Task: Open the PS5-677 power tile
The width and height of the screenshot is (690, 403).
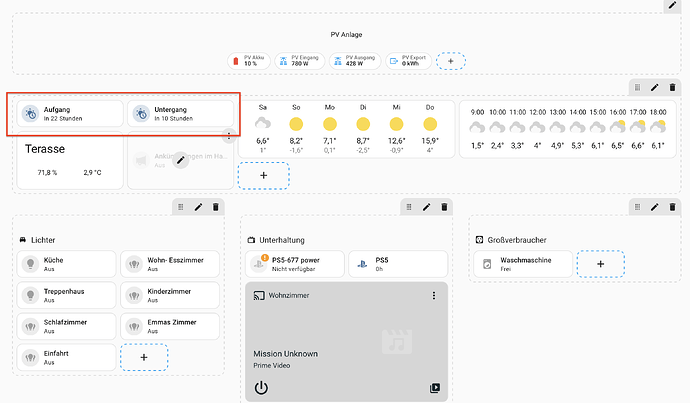Action: tap(292, 265)
